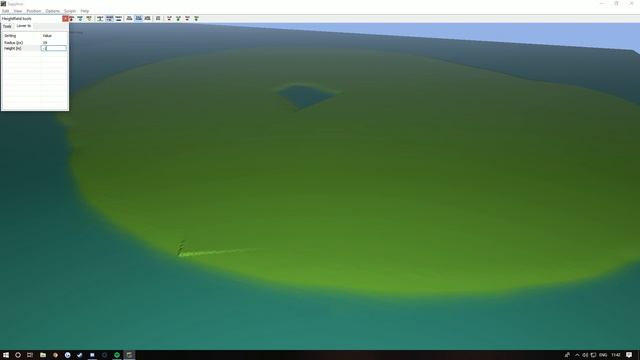Select the red-arrow heightfield tool beside the panel close button
The width and height of the screenshot is (640, 360).
(x=71, y=18)
